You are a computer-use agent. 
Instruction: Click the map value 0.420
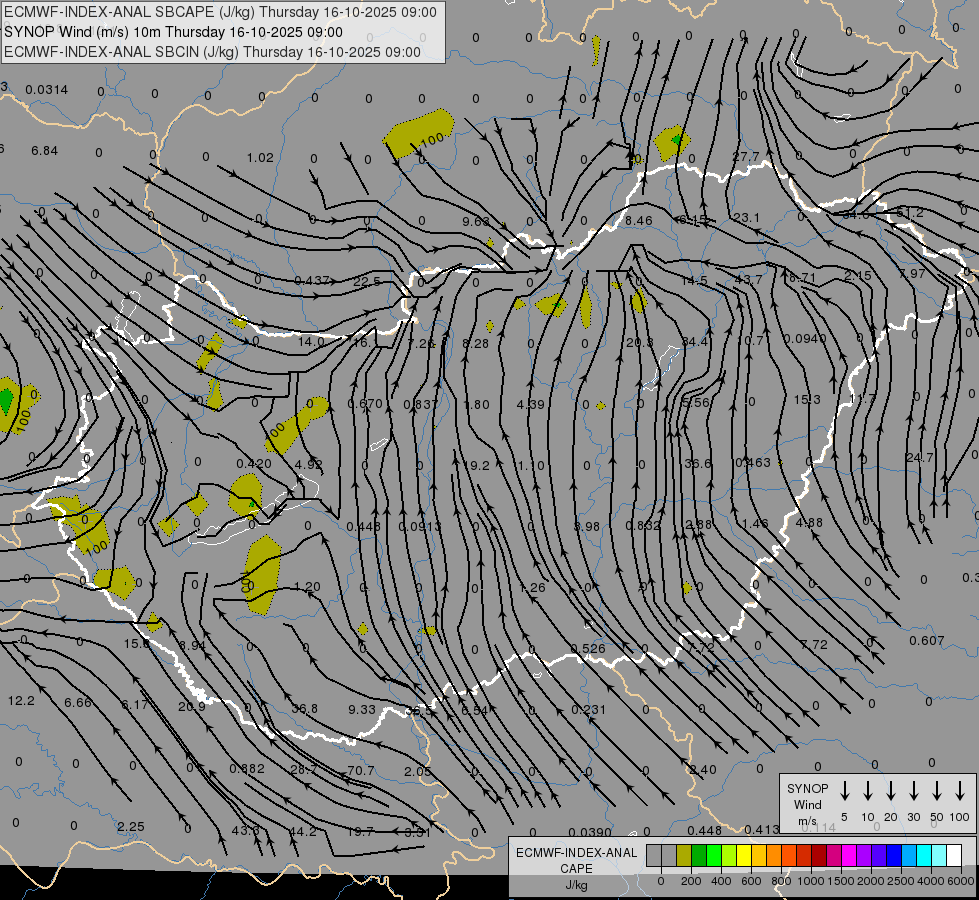tap(254, 463)
